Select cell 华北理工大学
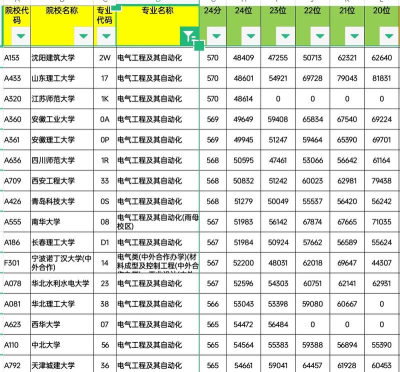This screenshot has width=400, height=372. (x=62, y=304)
